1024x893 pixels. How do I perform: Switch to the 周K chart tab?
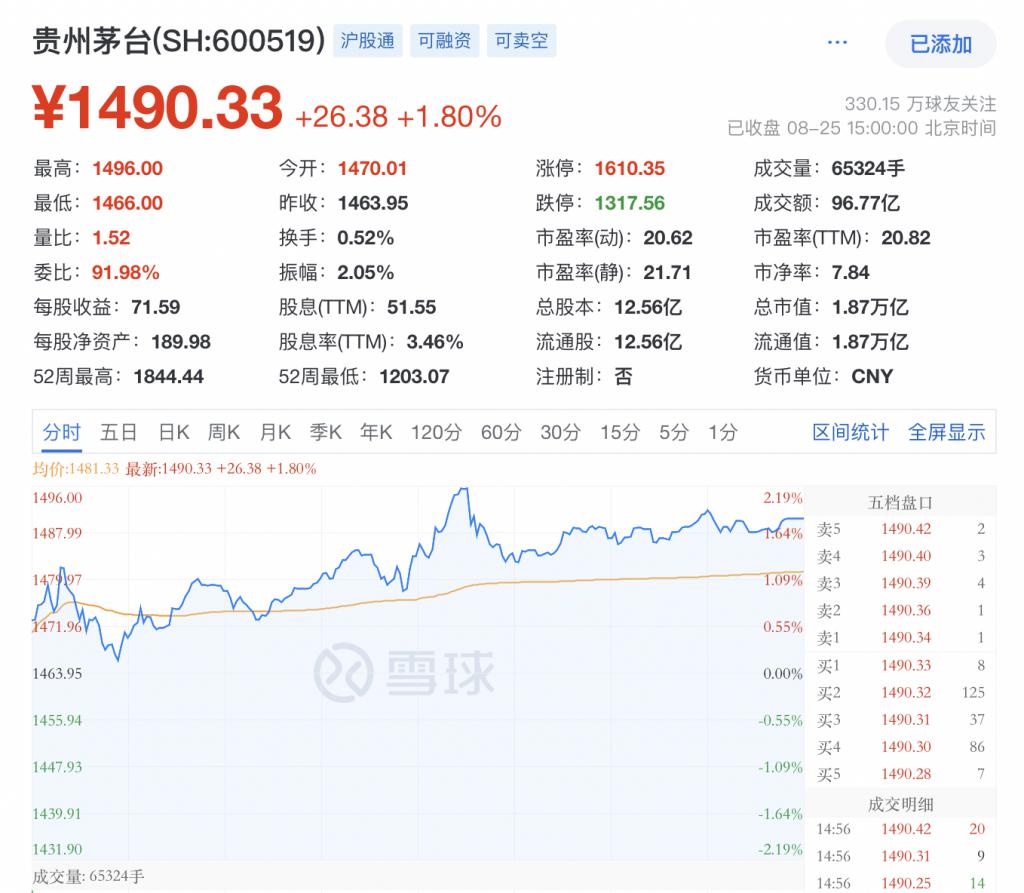pos(224,432)
